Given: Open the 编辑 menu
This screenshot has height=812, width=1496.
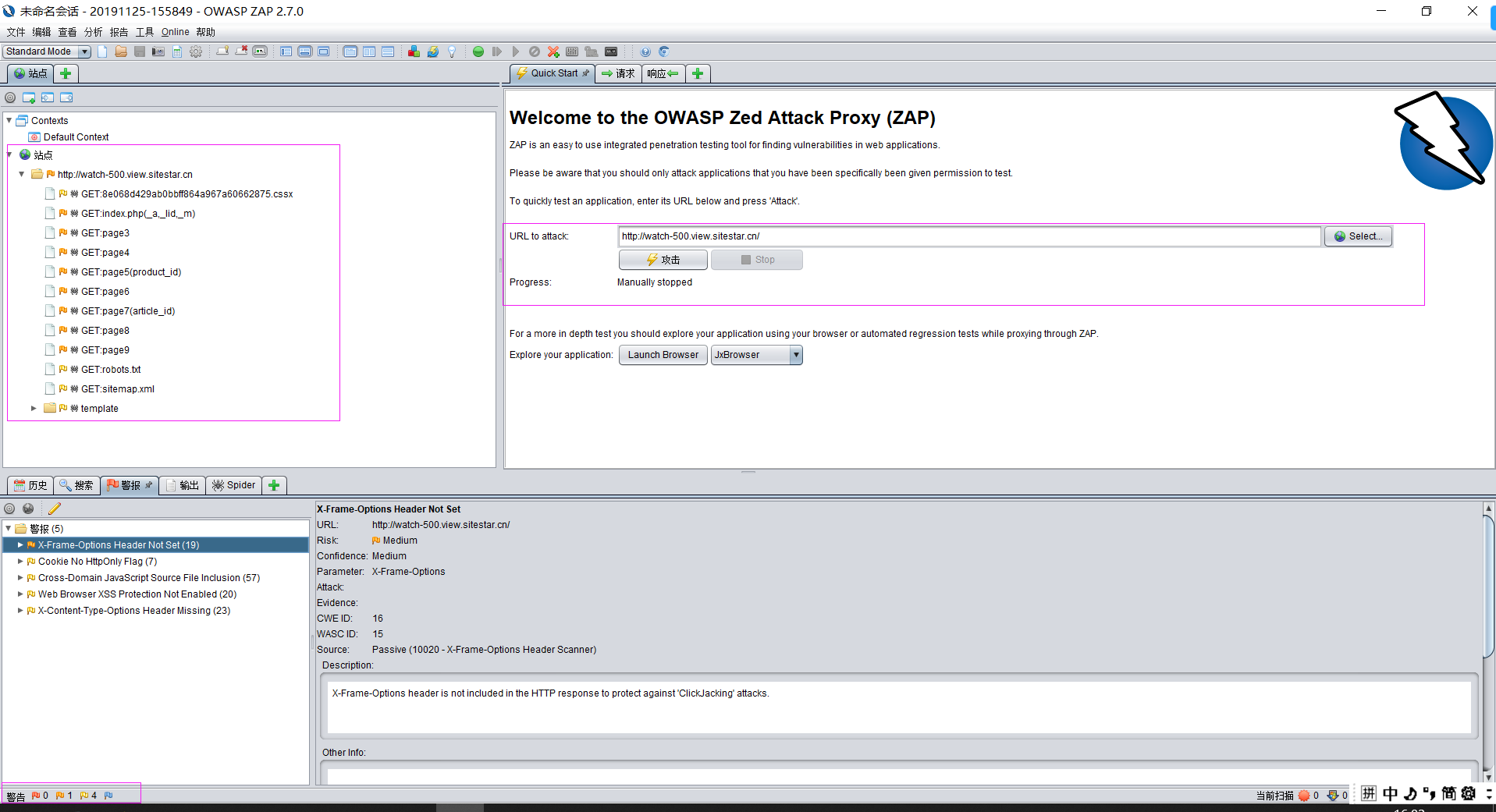Looking at the screenshot, I should pyautogui.click(x=41, y=32).
